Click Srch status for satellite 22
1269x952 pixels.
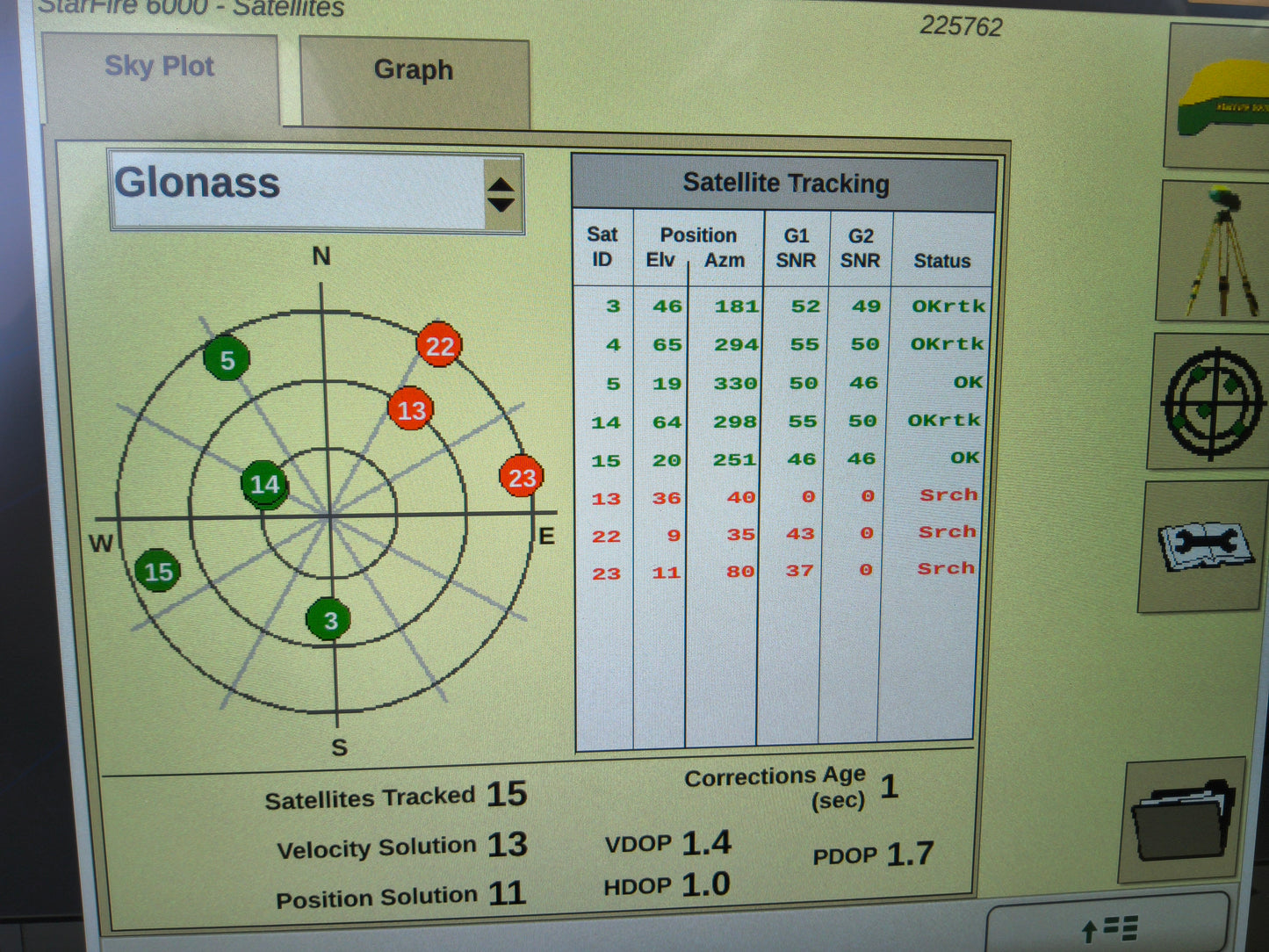pyautogui.click(x=947, y=531)
